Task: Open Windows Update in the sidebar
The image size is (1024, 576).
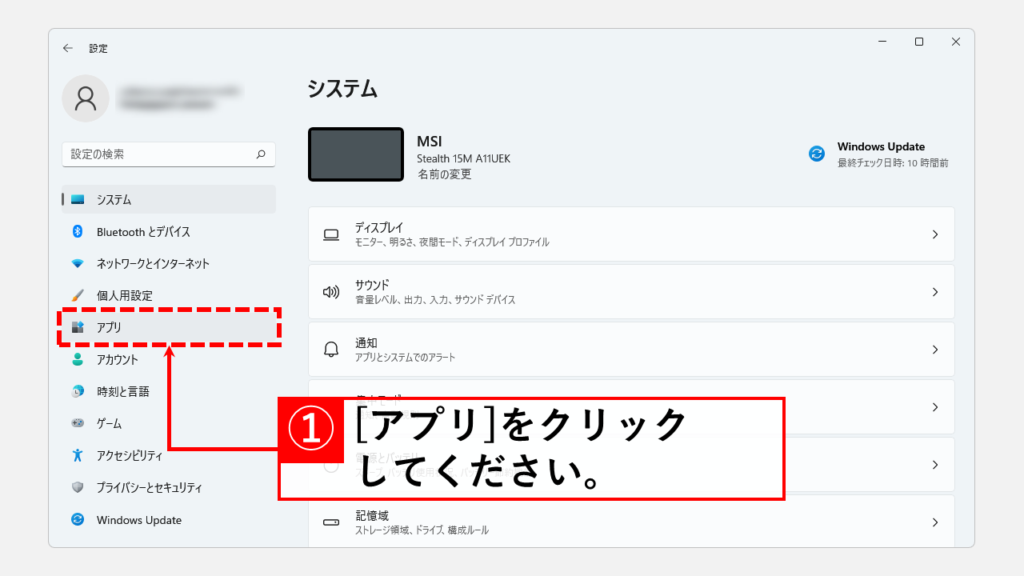Action: point(168,520)
